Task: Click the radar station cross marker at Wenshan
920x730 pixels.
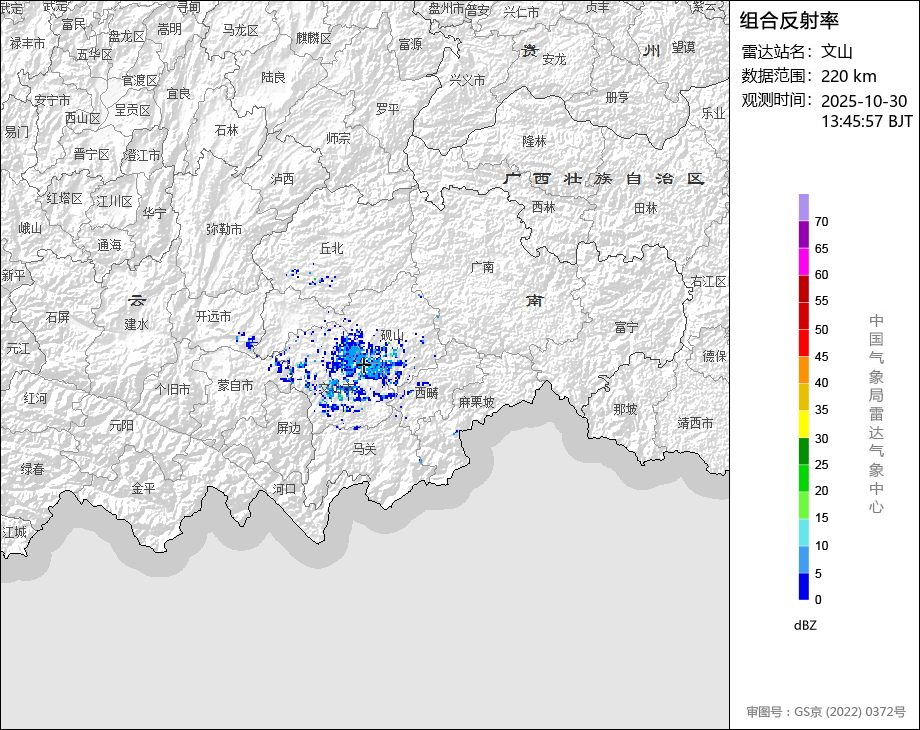Action: [363, 365]
